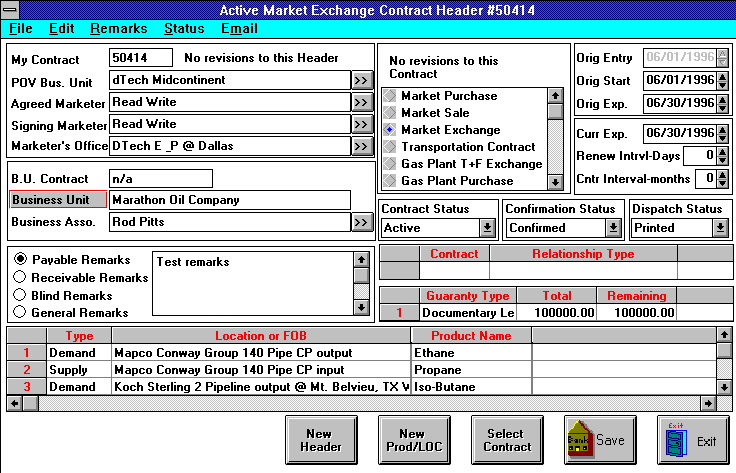
Task: Open lookup for Marketer's Office
Action: (362, 146)
